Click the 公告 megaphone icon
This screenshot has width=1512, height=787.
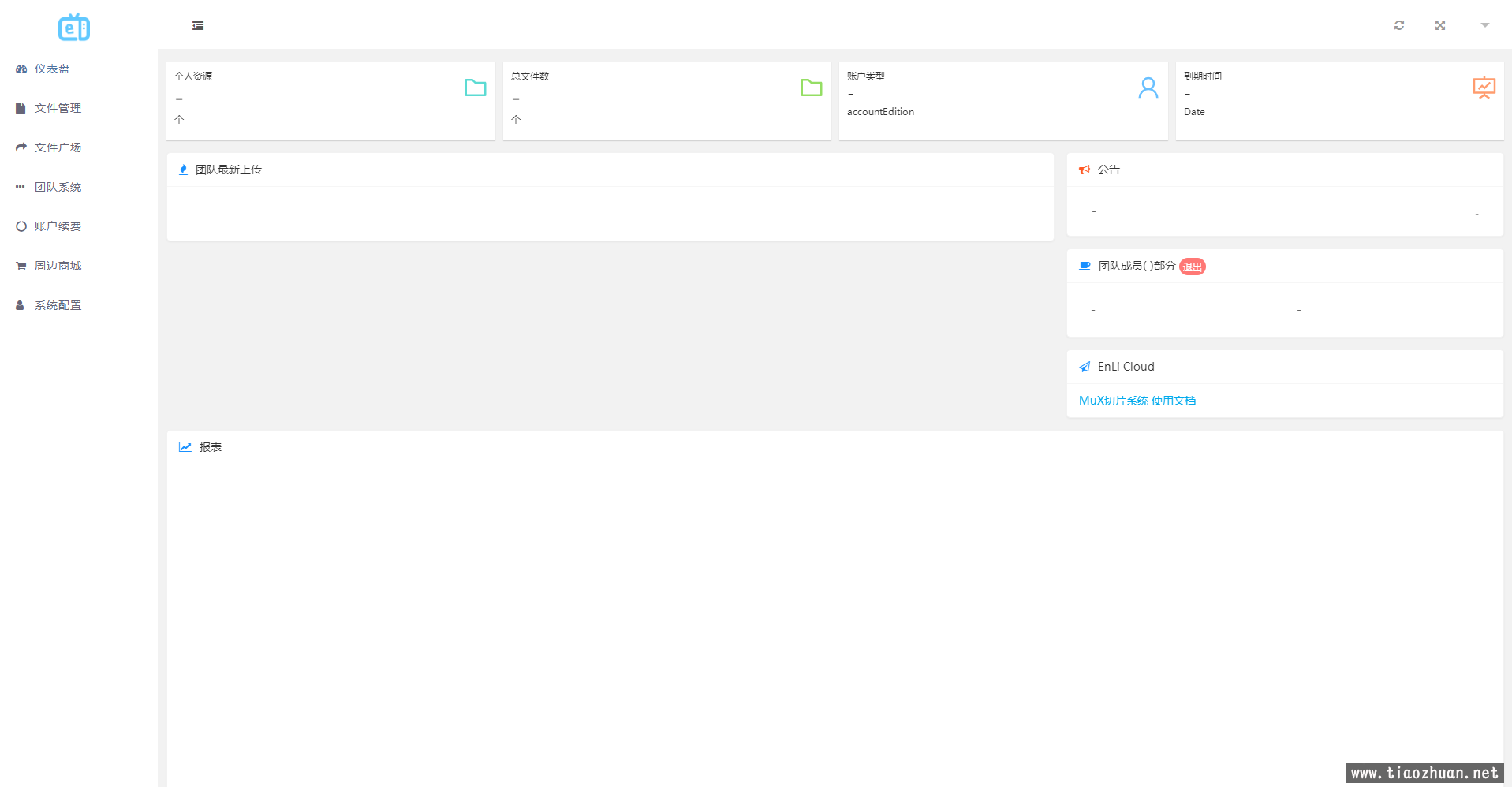pos(1085,170)
